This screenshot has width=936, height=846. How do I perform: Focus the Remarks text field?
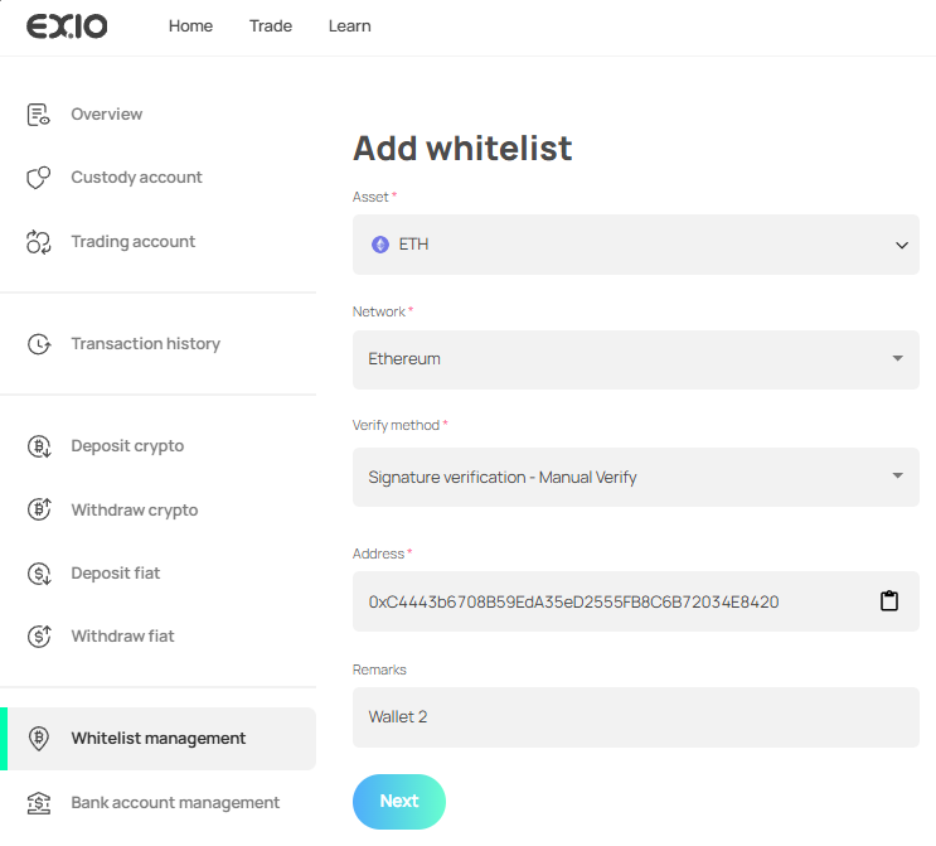635,717
